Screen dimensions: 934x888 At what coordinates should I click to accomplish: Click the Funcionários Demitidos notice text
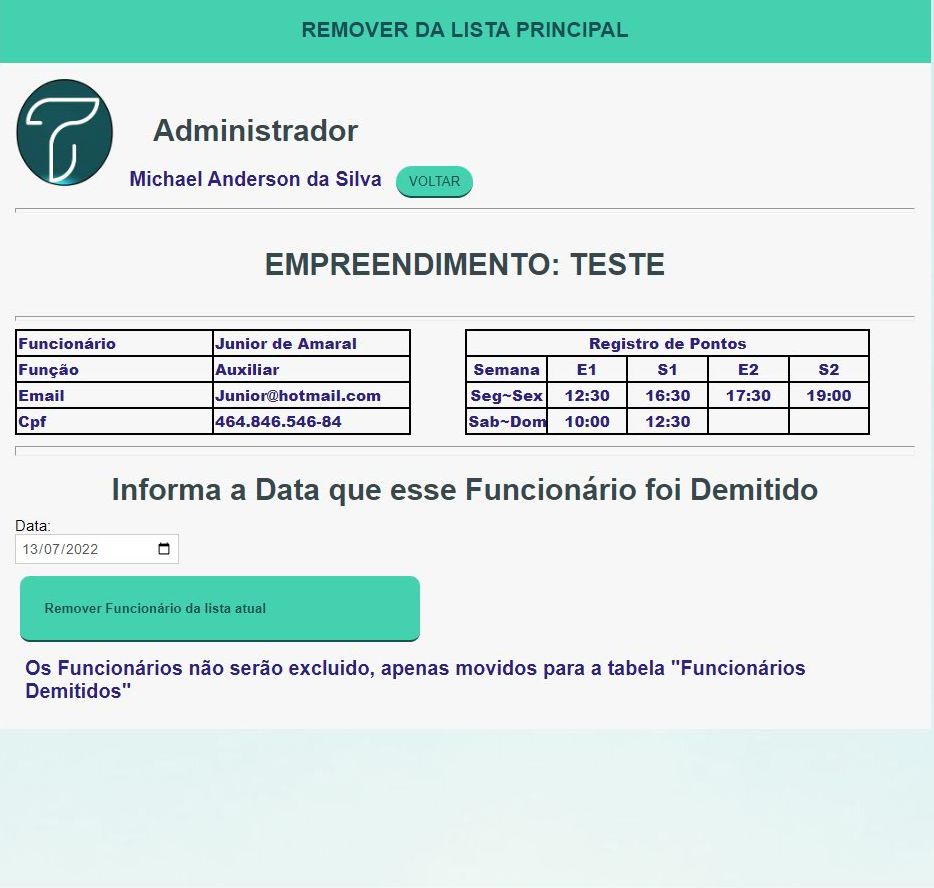click(415, 679)
